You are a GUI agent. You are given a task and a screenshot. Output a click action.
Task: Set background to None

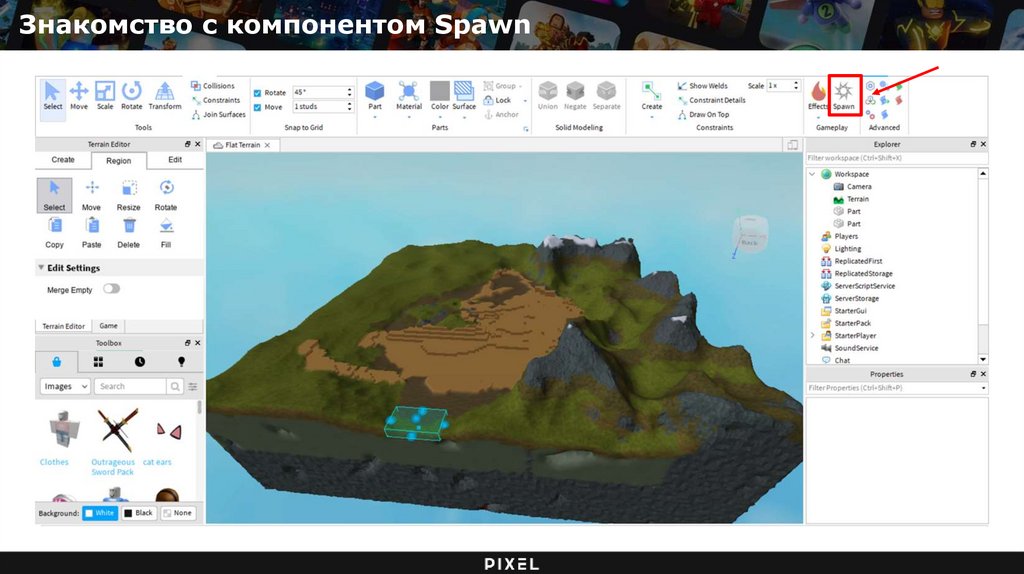(178, 513)
